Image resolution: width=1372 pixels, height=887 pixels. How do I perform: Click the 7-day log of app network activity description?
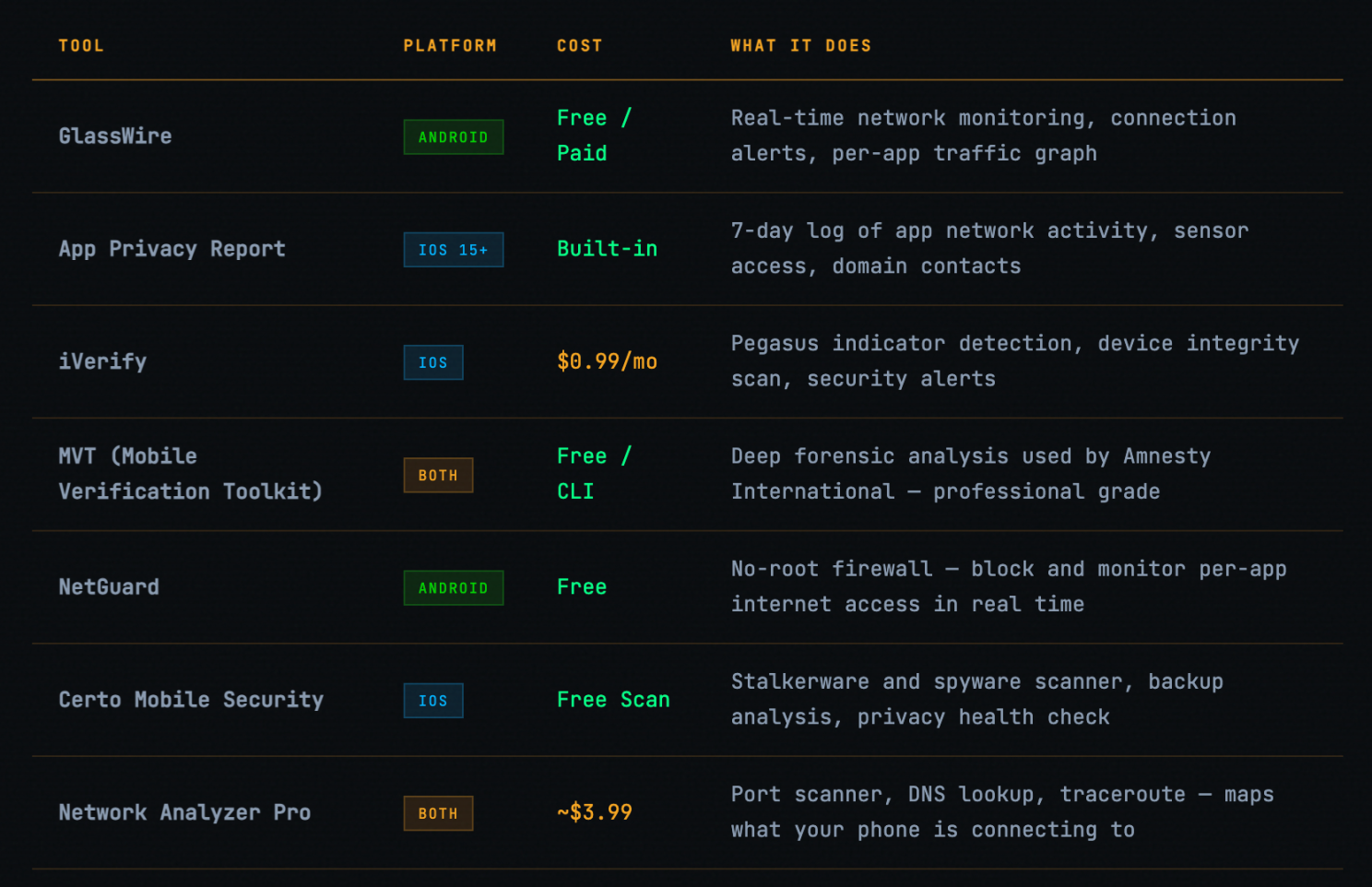point(989,249)
